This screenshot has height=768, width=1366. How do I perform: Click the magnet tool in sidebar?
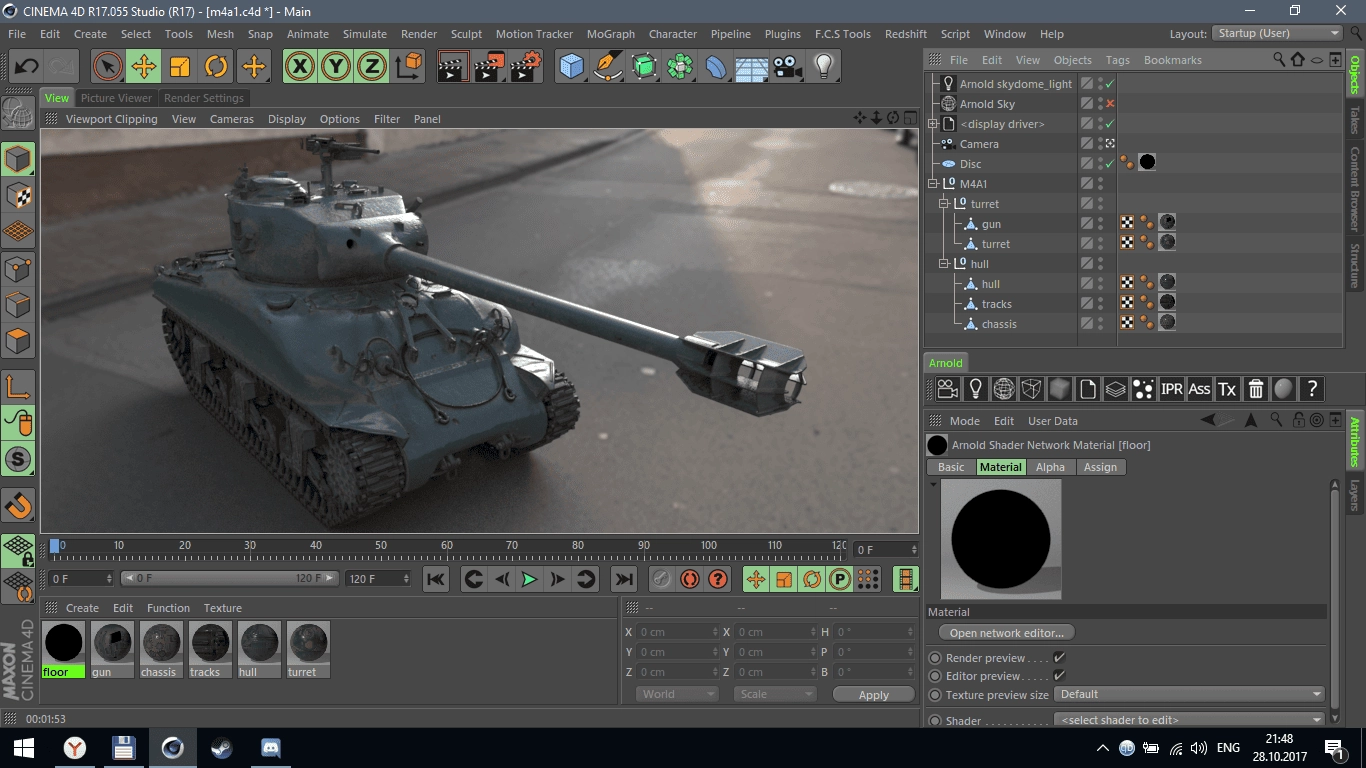(x=18, y=505)
